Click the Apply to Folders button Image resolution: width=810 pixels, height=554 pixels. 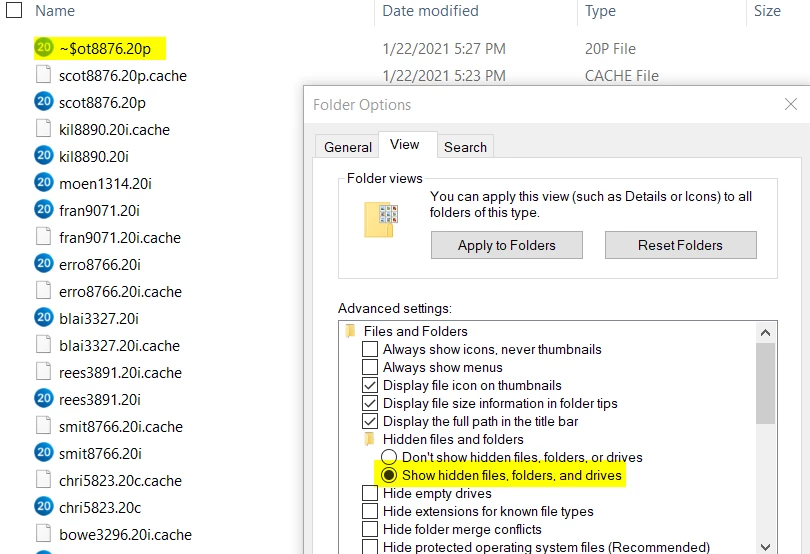(507, 245)
